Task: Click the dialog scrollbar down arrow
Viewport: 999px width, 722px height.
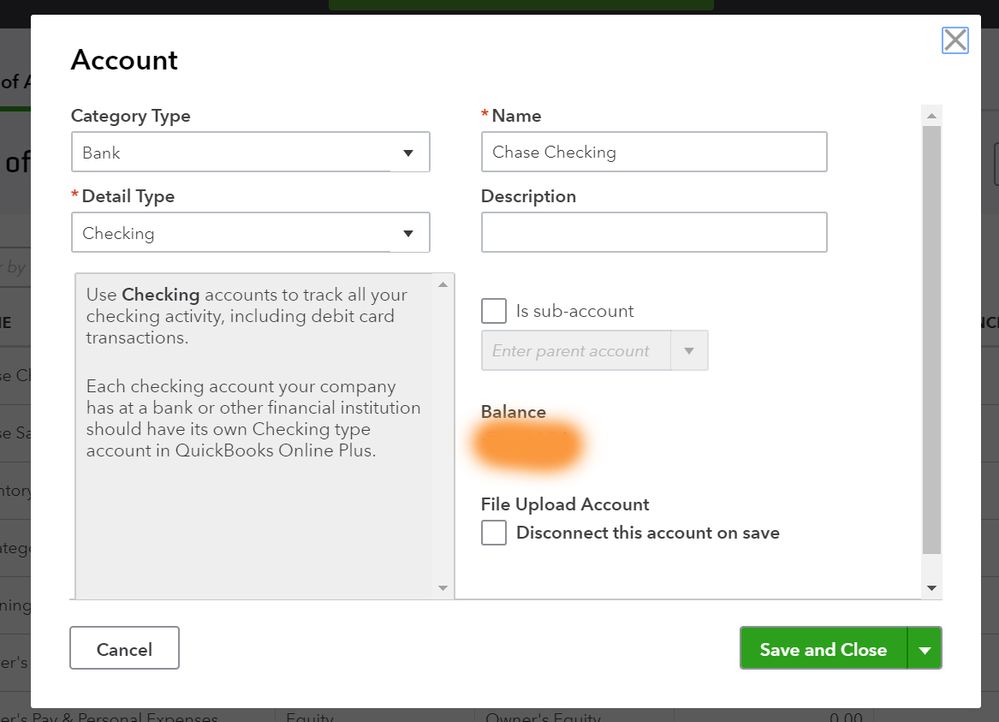Action: tap(932, 588)
